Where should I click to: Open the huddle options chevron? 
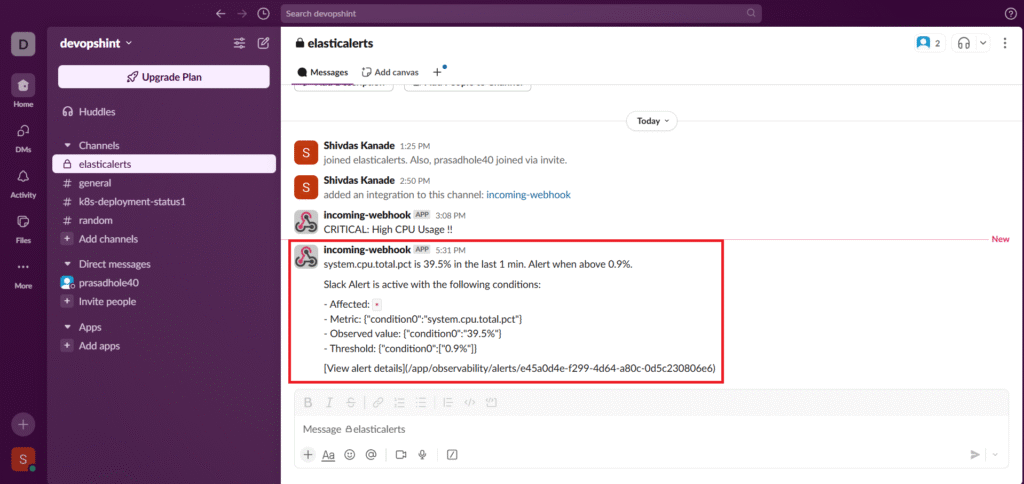coord(984,43)
